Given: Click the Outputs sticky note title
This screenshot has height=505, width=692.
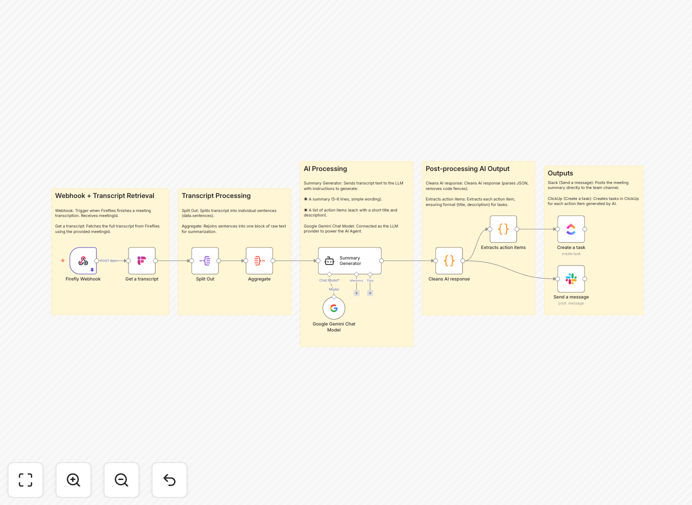Looking at the screenshot, I should (560, 173).
